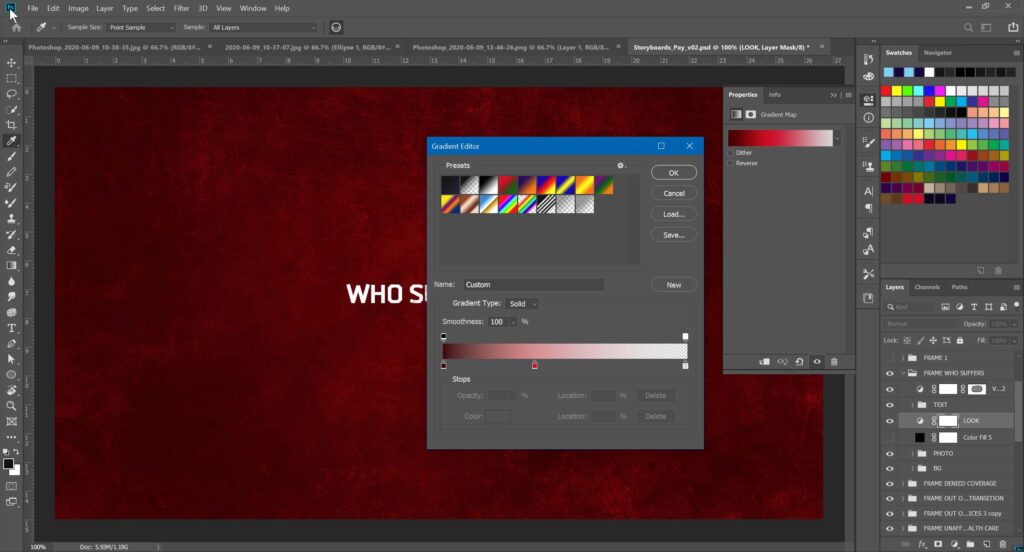Select the red middle color stop
The width and height of the screenshot is (1024, 552).
pos(535,366)
